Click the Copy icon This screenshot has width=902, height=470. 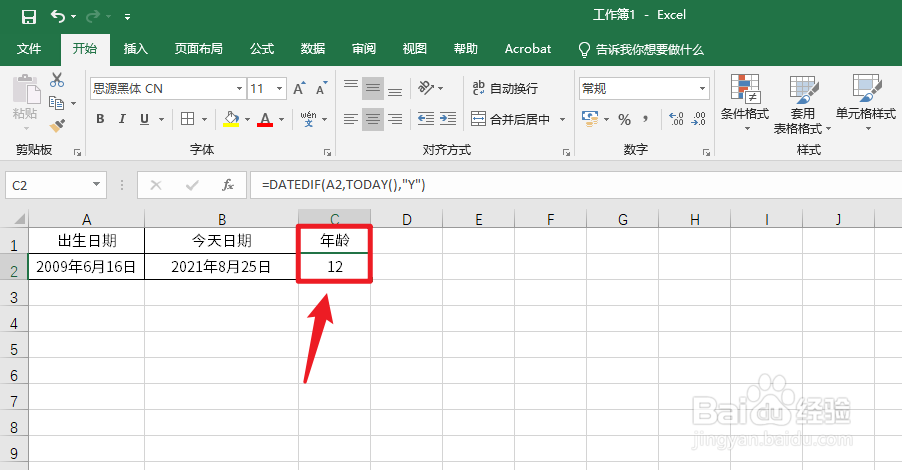56,103
